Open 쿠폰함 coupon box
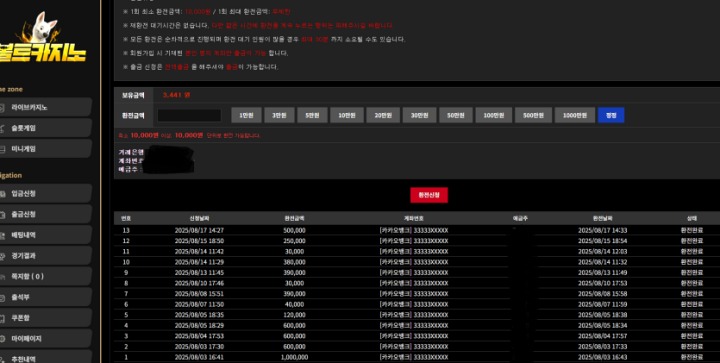This screenshot has height=363, width=720. coord(45,318)
